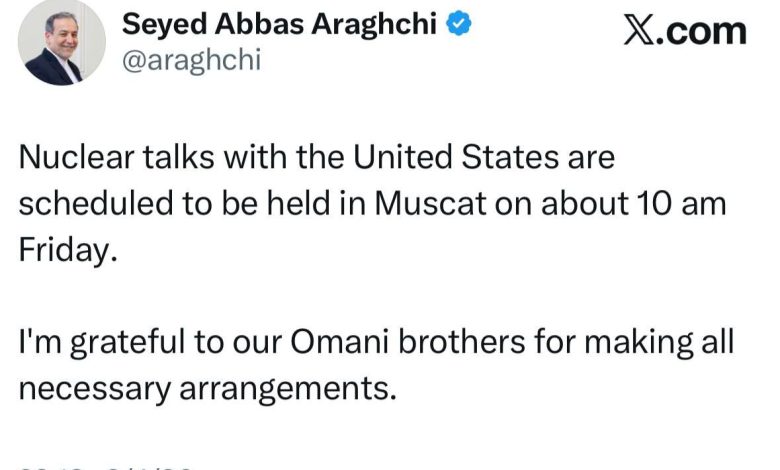This screenshot has height=470, width=780.
Task: Open Seyed Abbas Araghchi's profile photo
Action: click(x=62, y=42)
